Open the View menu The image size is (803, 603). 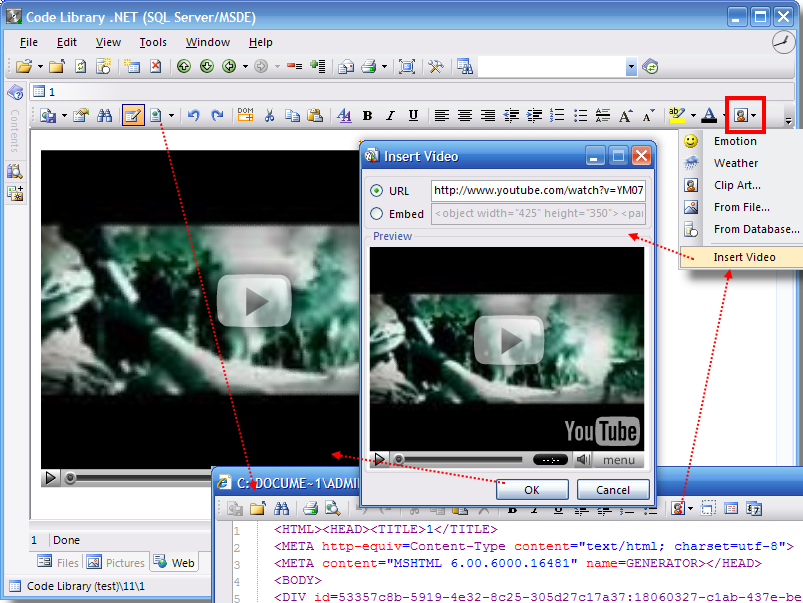108,43
